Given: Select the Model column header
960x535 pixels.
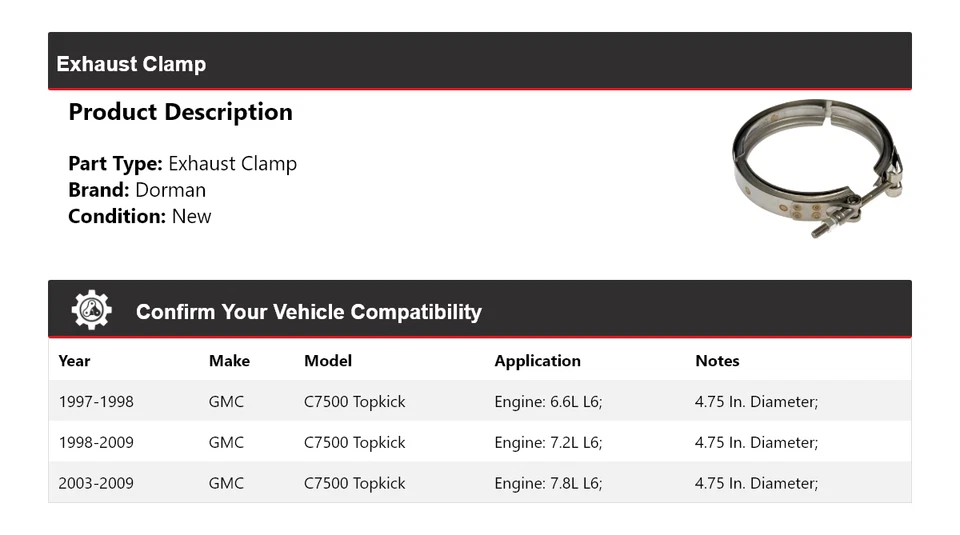Looking at the screenshot, I should pos(328,361).
